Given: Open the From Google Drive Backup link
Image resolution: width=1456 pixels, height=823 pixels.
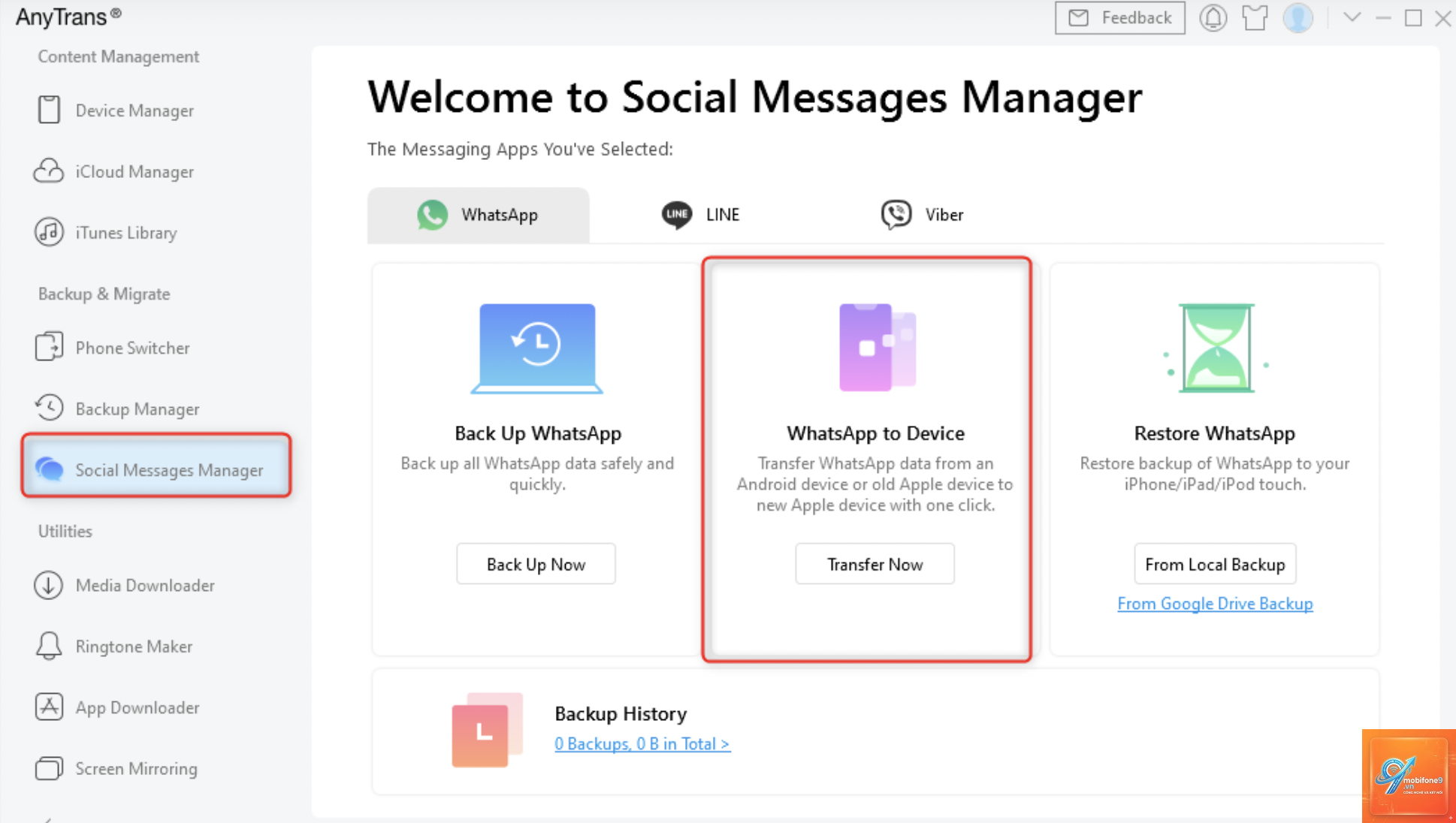Looking at the screenshot, I should 1215,603.
